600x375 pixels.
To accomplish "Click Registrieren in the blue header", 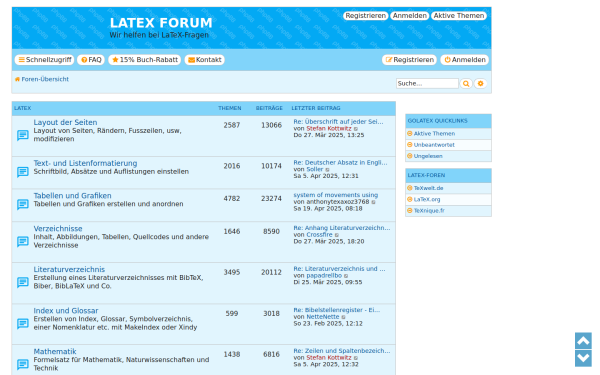I will click(x=365, y=16).
